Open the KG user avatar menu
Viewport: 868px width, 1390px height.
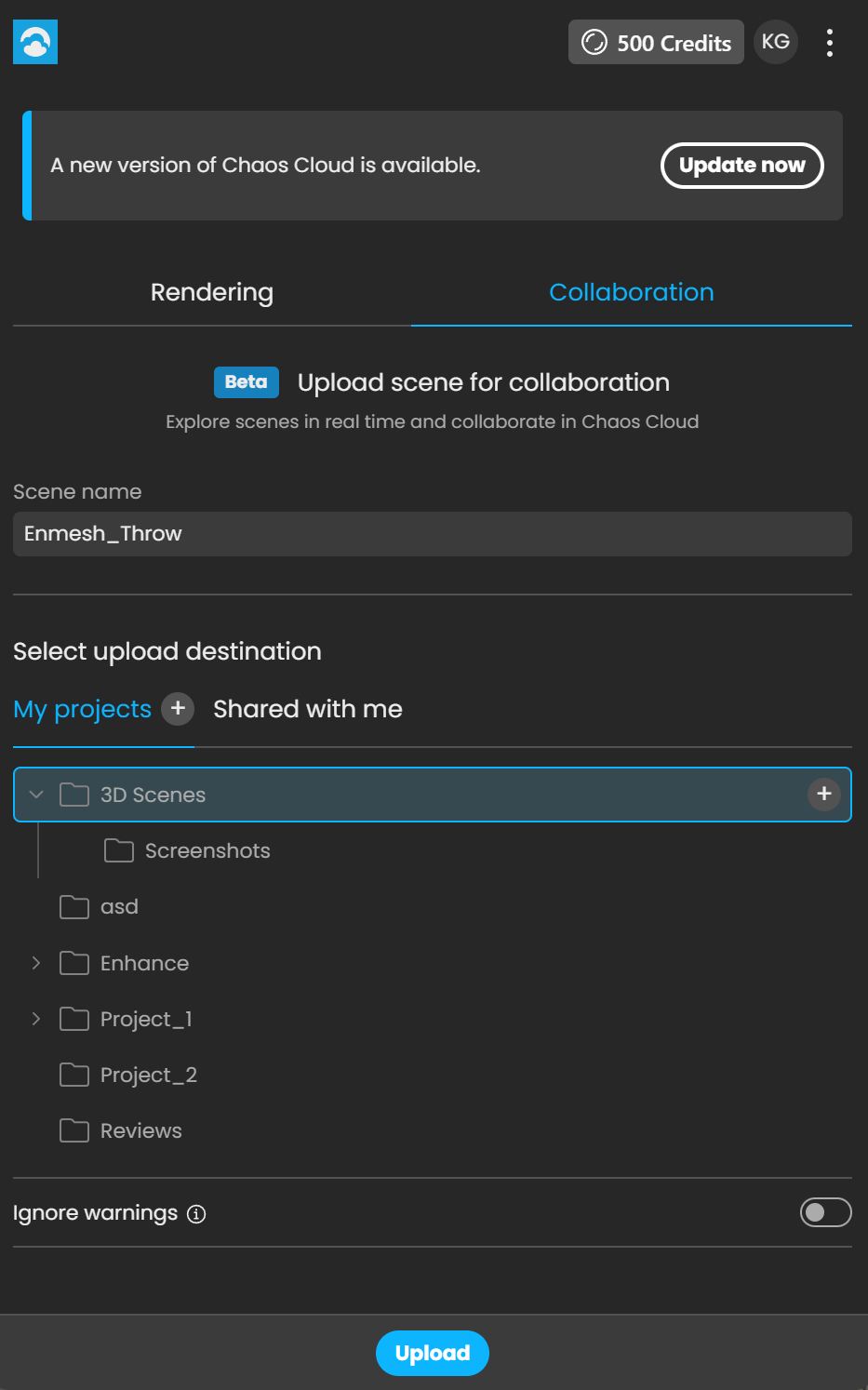(x=776, y=42)
